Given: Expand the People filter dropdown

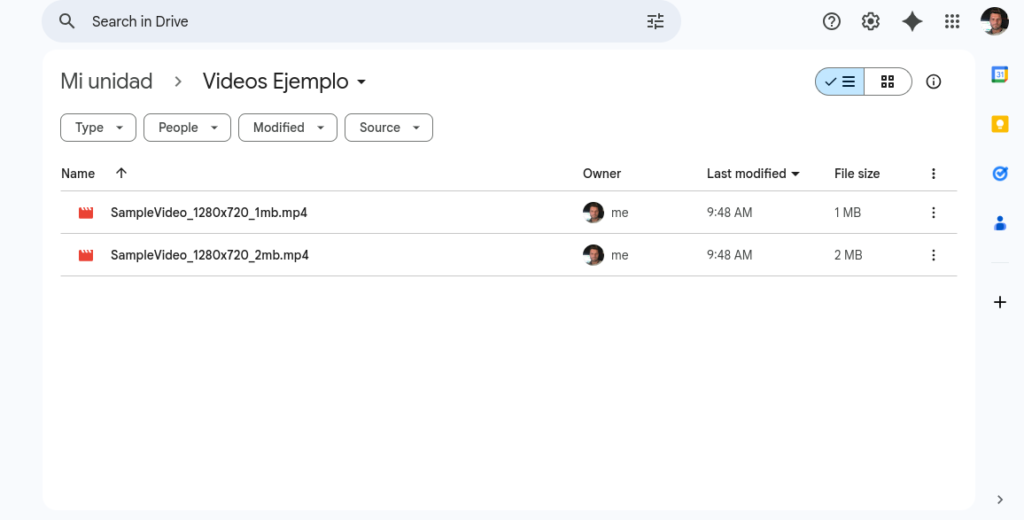Looking at the screenshot, I should (x=187, y=127).
